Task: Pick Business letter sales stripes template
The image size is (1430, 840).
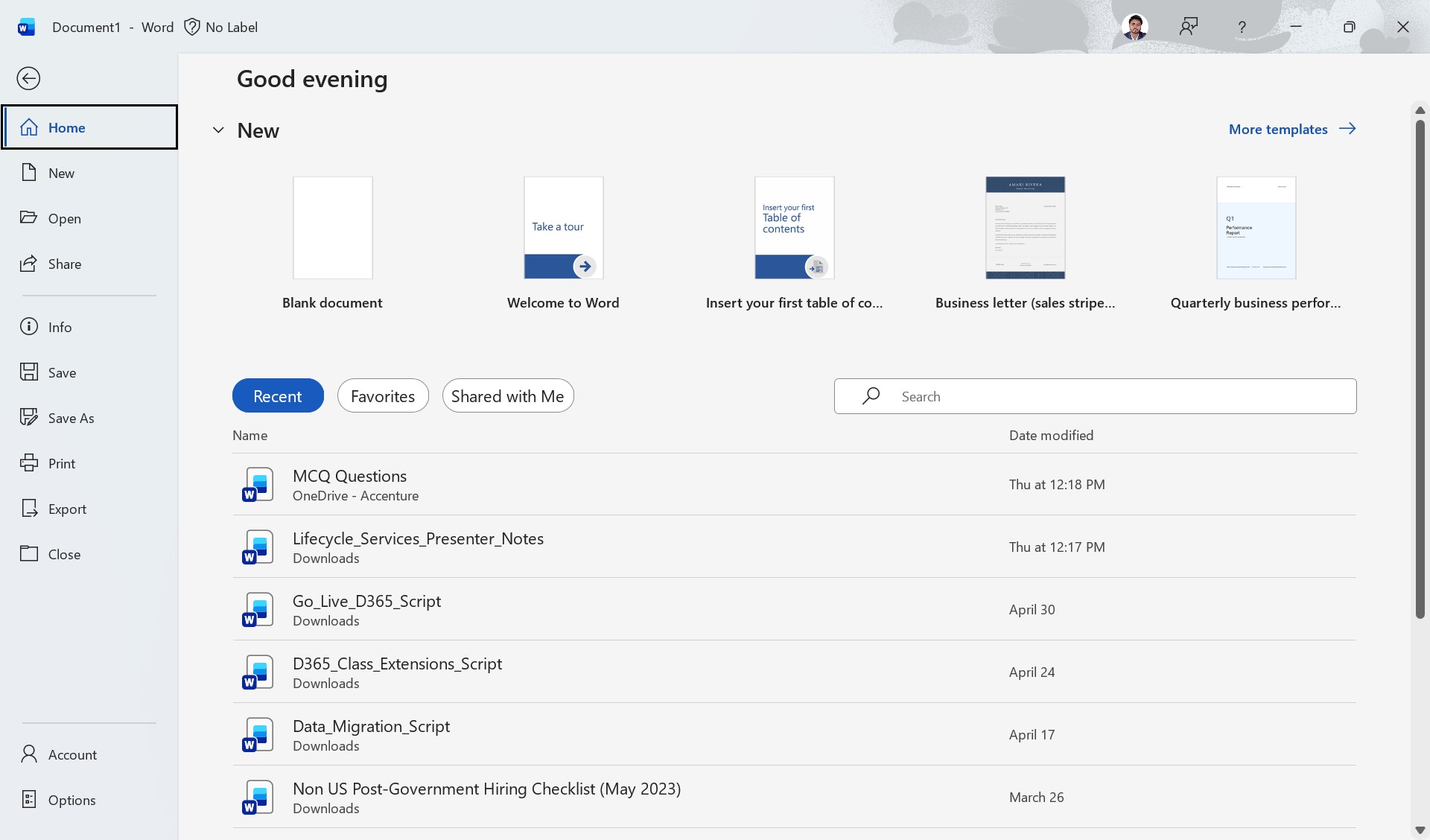Action: [x=1025, y=244]
